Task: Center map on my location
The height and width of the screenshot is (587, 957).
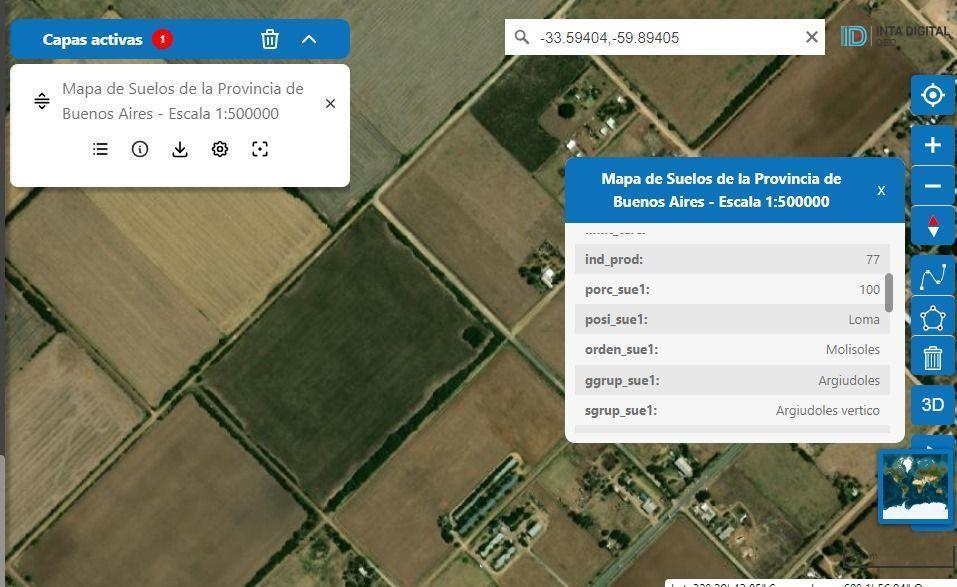Action: point(933,95)
